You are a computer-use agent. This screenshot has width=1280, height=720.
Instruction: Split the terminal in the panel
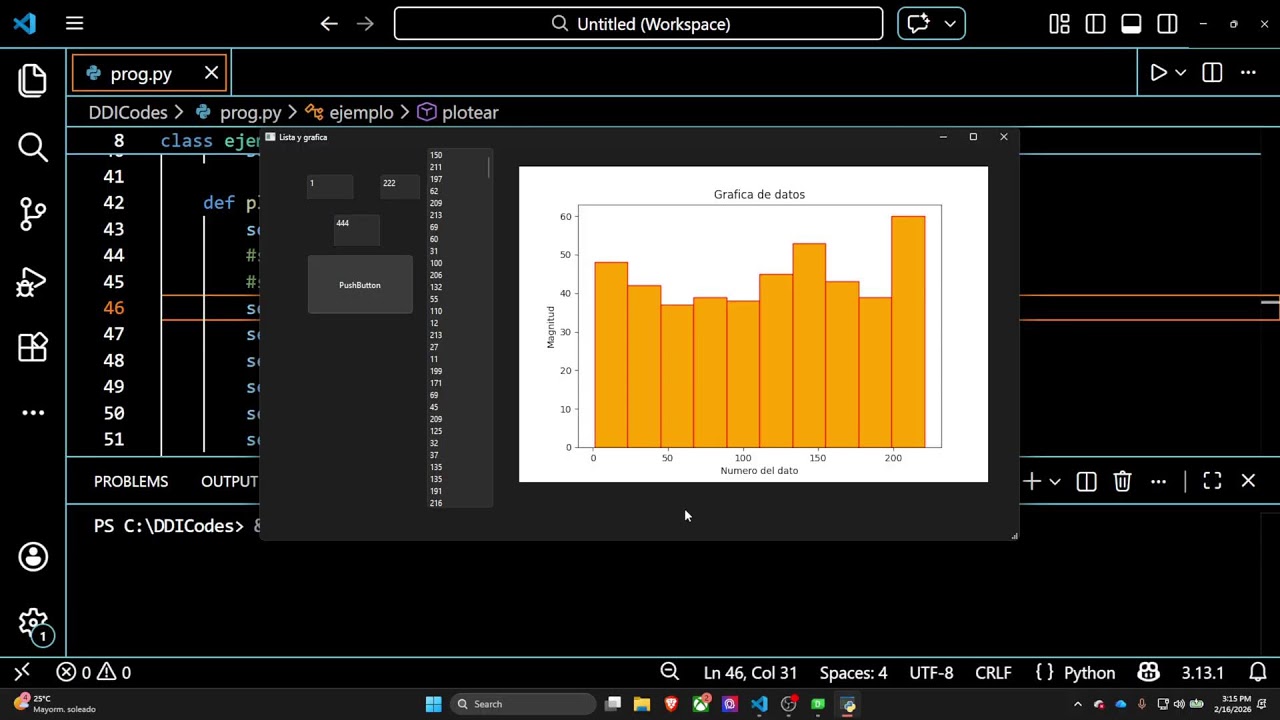point(1086,482)
